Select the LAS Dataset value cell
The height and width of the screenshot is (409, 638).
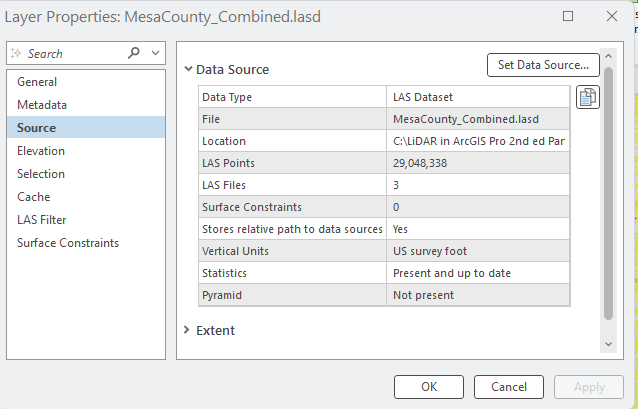coord(478,97)
